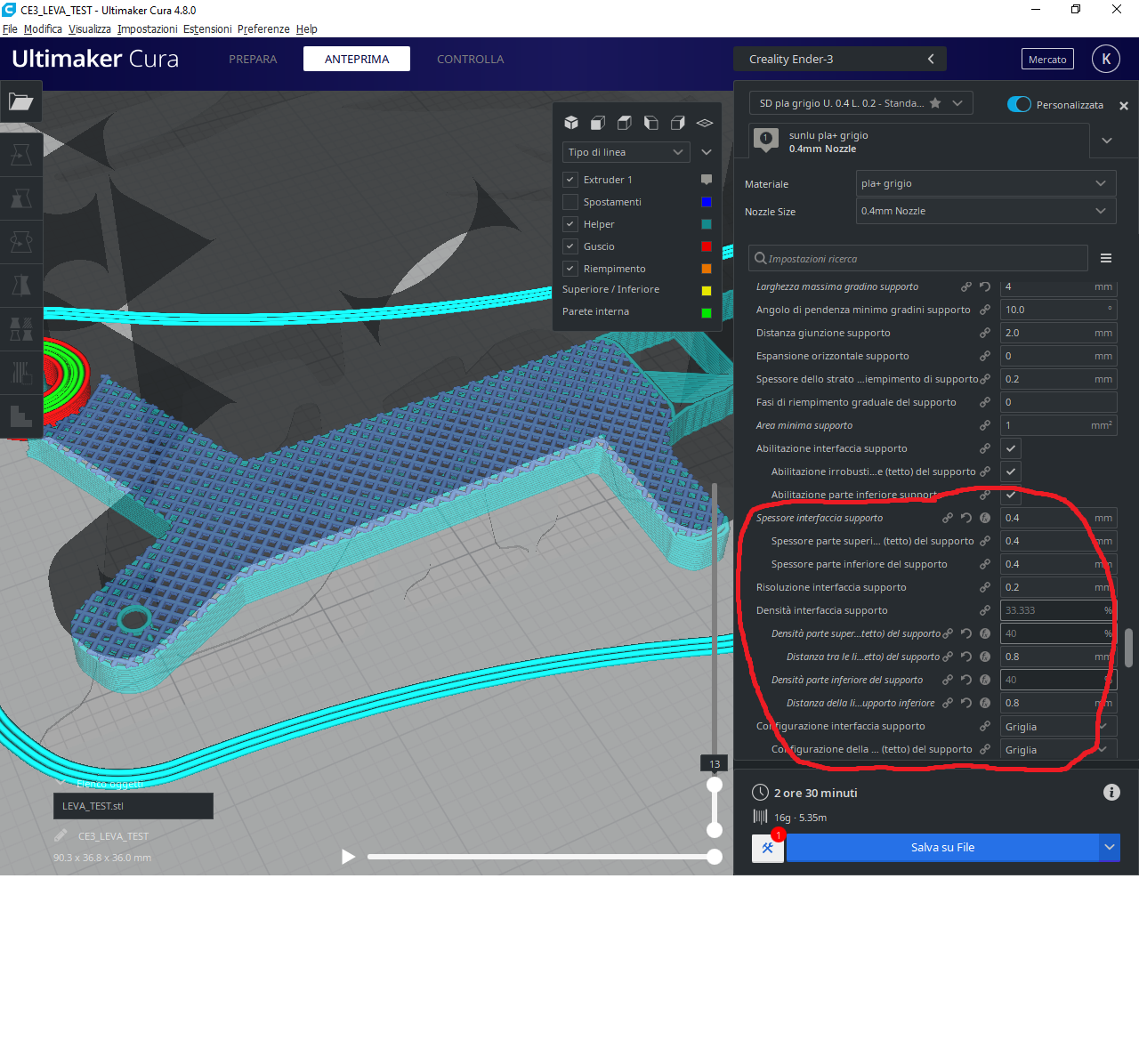This screenshot has width=1139, height=1064.
Task: Click link icon for Larghezza massima gradino supporto
Action: click(x=966, y=286)
